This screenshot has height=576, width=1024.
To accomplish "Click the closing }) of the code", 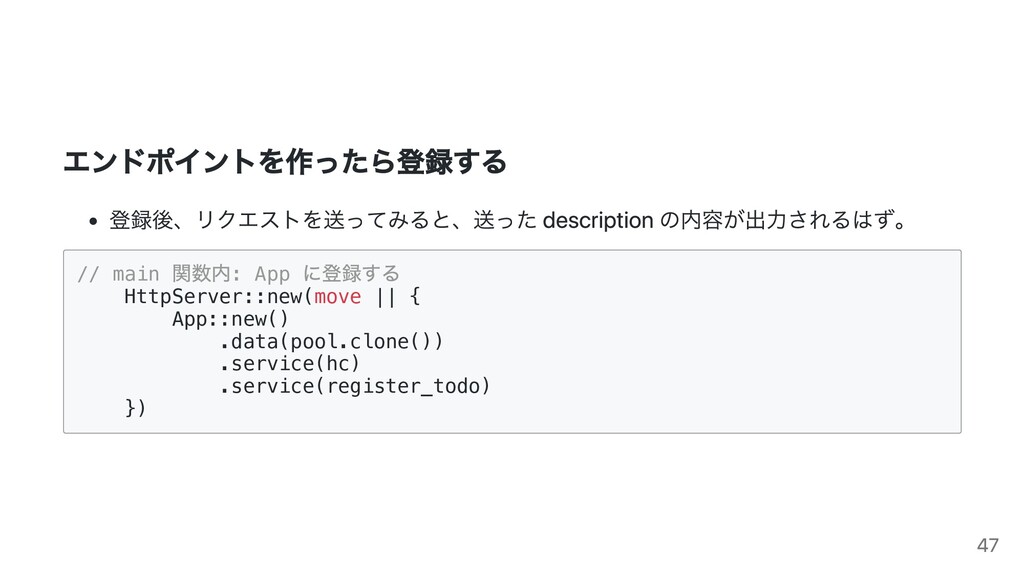I will (135, 408).
